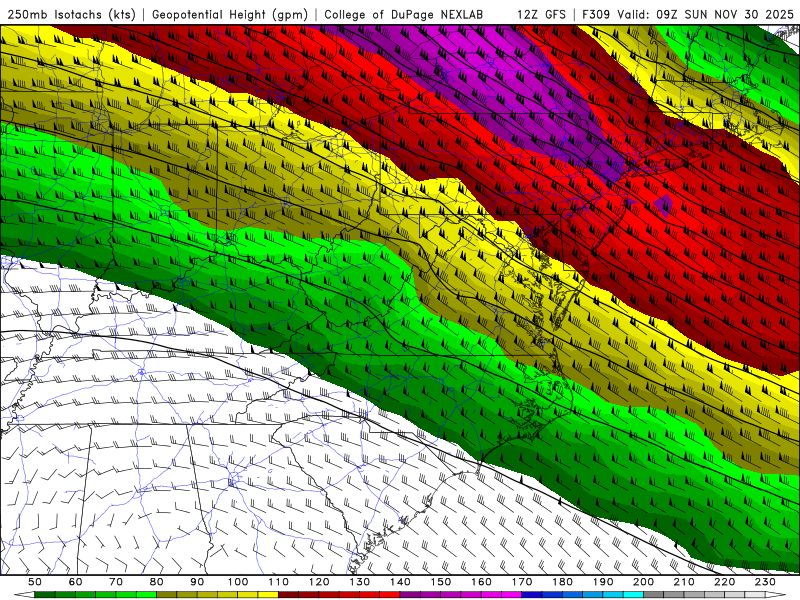
Task: Click the legend value "170"
Action: pos(521,582)
